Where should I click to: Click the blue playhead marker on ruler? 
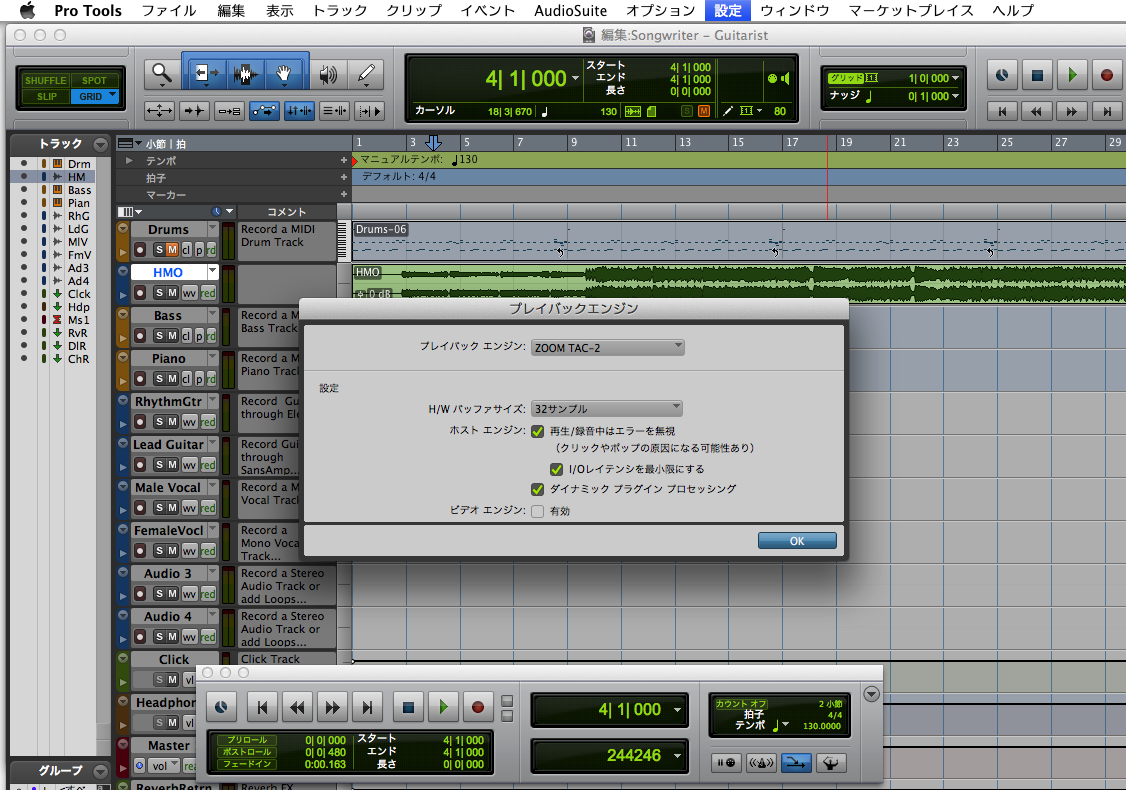tap(434, 142)
